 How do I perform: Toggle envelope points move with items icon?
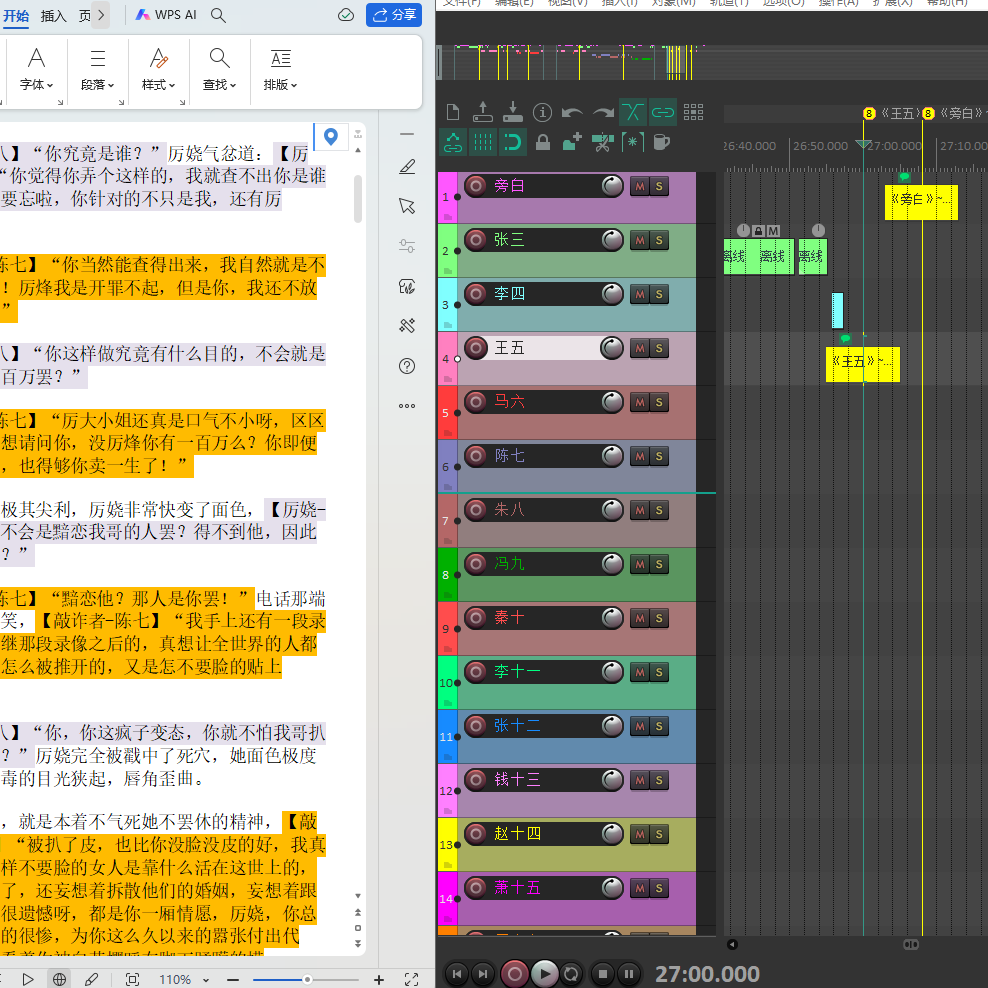tap(452, 142)
